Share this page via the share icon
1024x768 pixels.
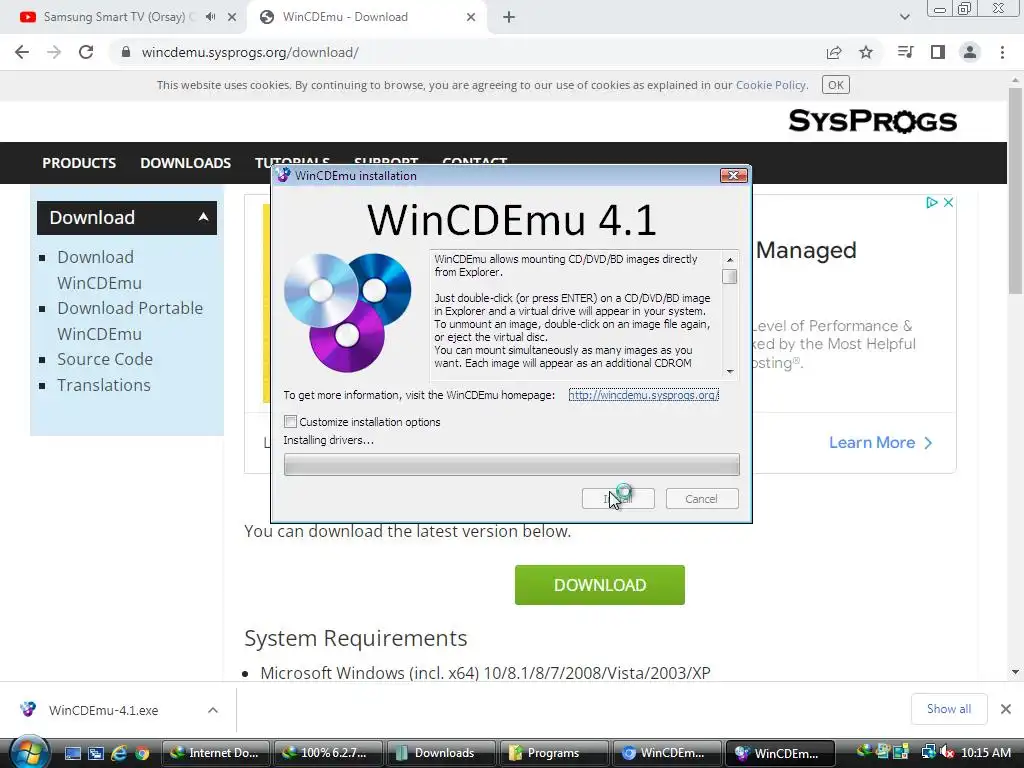834,52
